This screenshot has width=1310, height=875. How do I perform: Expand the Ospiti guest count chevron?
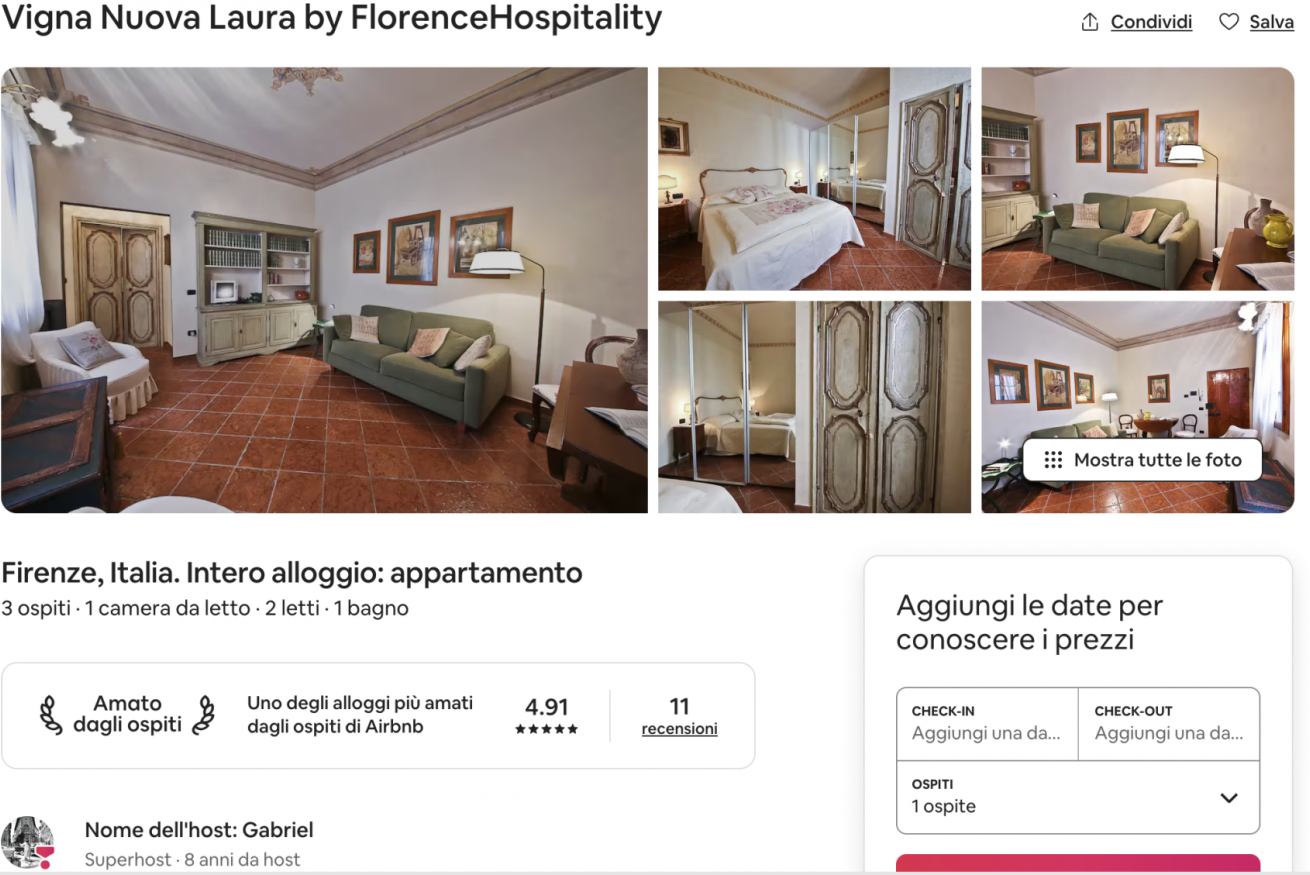click(1229, 798)
